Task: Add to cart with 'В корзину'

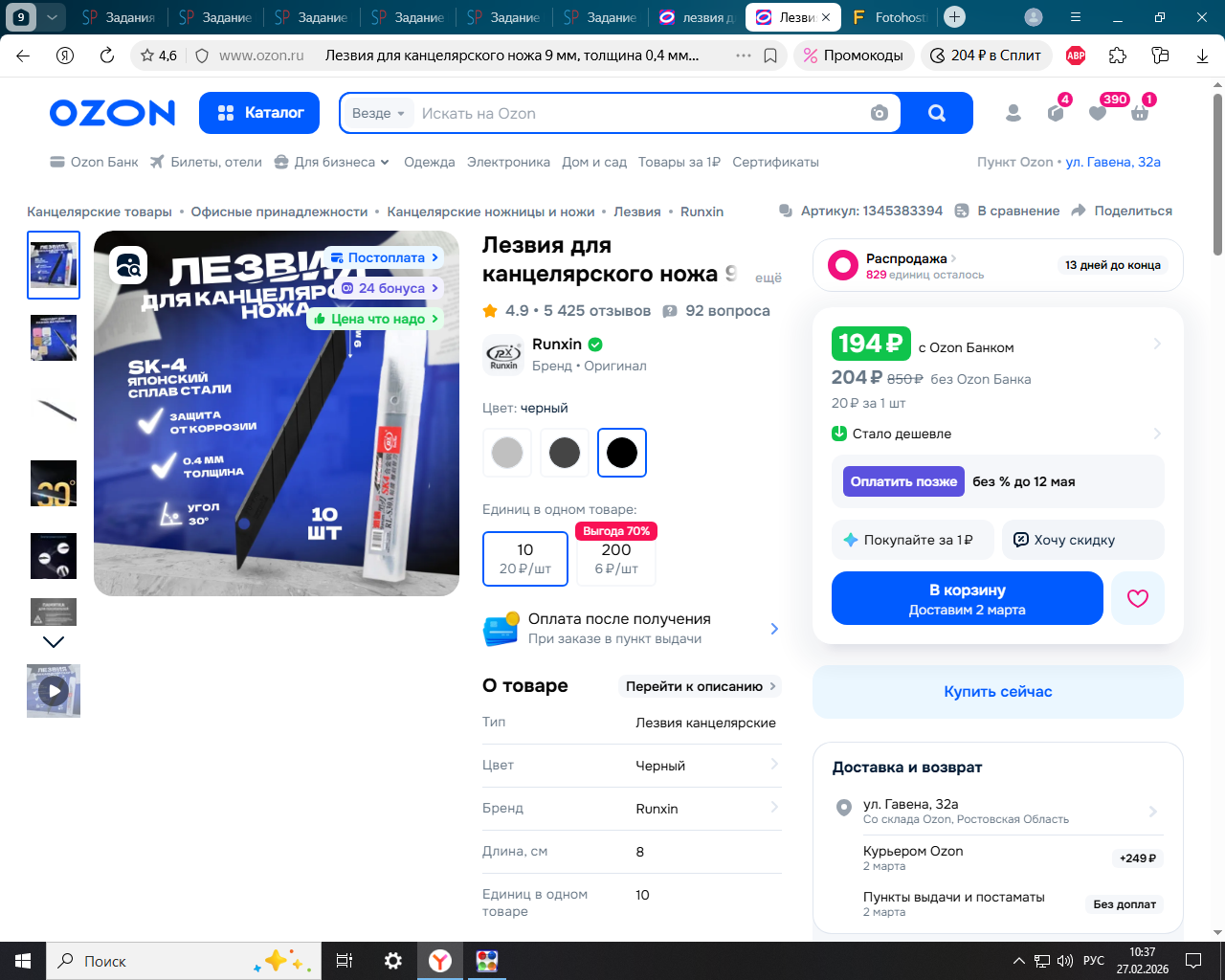Action: (968, 598)
